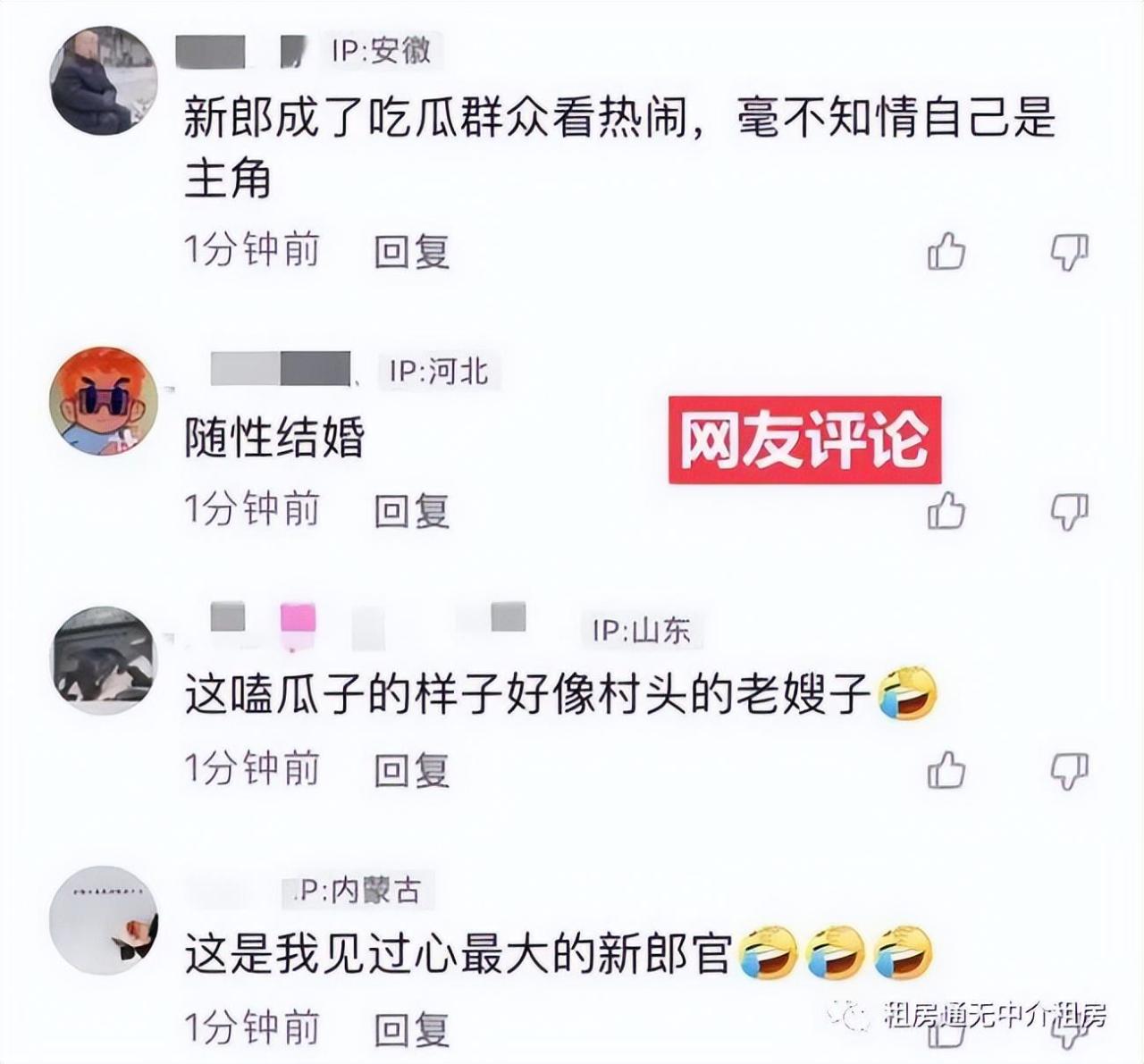This screenshot has height=1064, width=1144.
Task: Open the Inner Mongolia commenter's avatar
Action: [x=104, y=919]
